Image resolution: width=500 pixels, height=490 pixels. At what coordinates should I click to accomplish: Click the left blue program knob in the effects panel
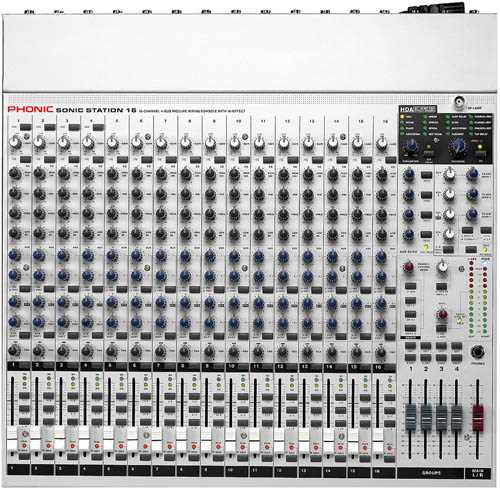[x=411, y=146]
